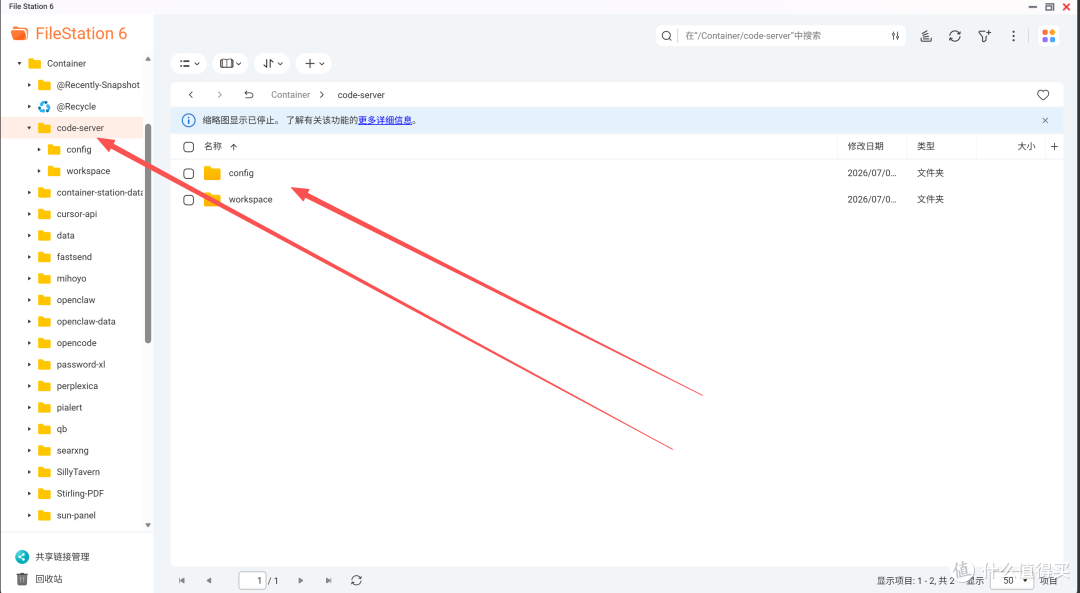
Task: Click the sidebar vertical scrollbar thumb
Action: click(x=148, y=233)
